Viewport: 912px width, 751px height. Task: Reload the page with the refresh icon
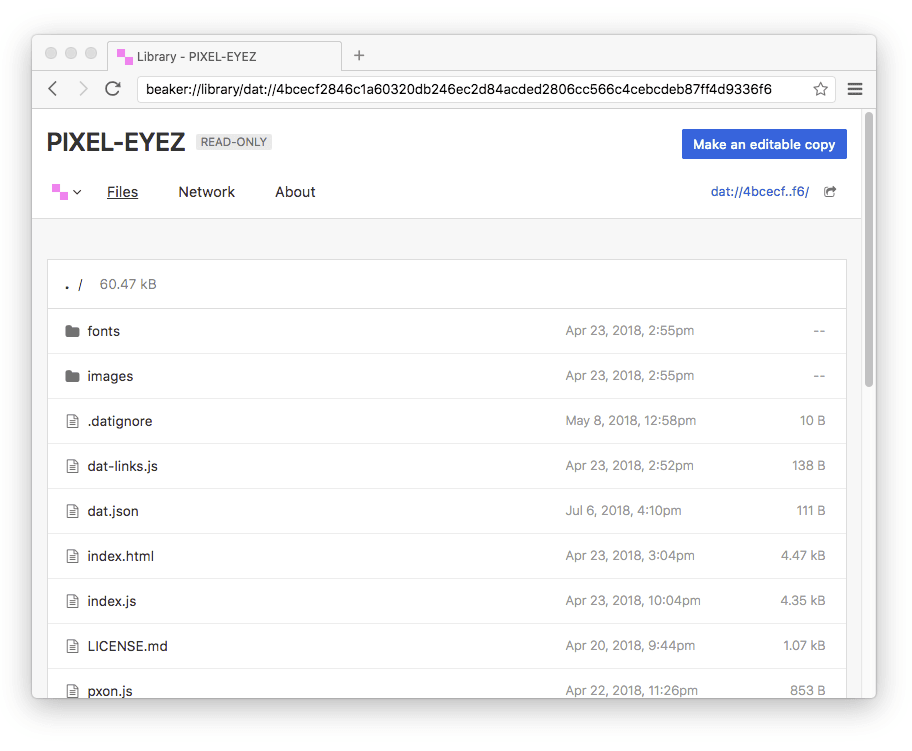pyautogui.click(x=113, y=88)
